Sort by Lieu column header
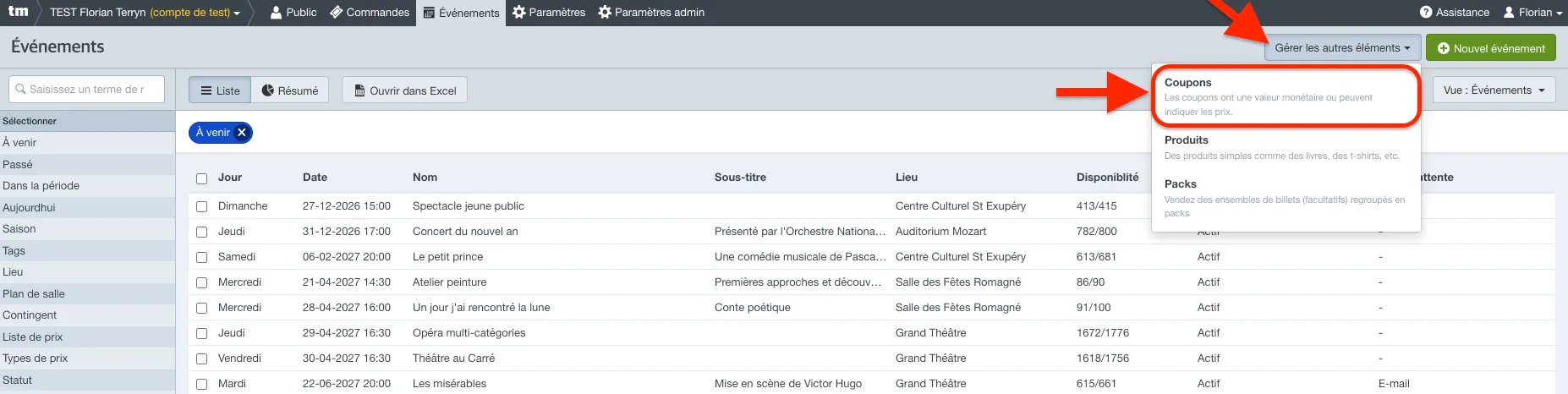Screen dimensions: 1568x394 click(x=907, y=177)
